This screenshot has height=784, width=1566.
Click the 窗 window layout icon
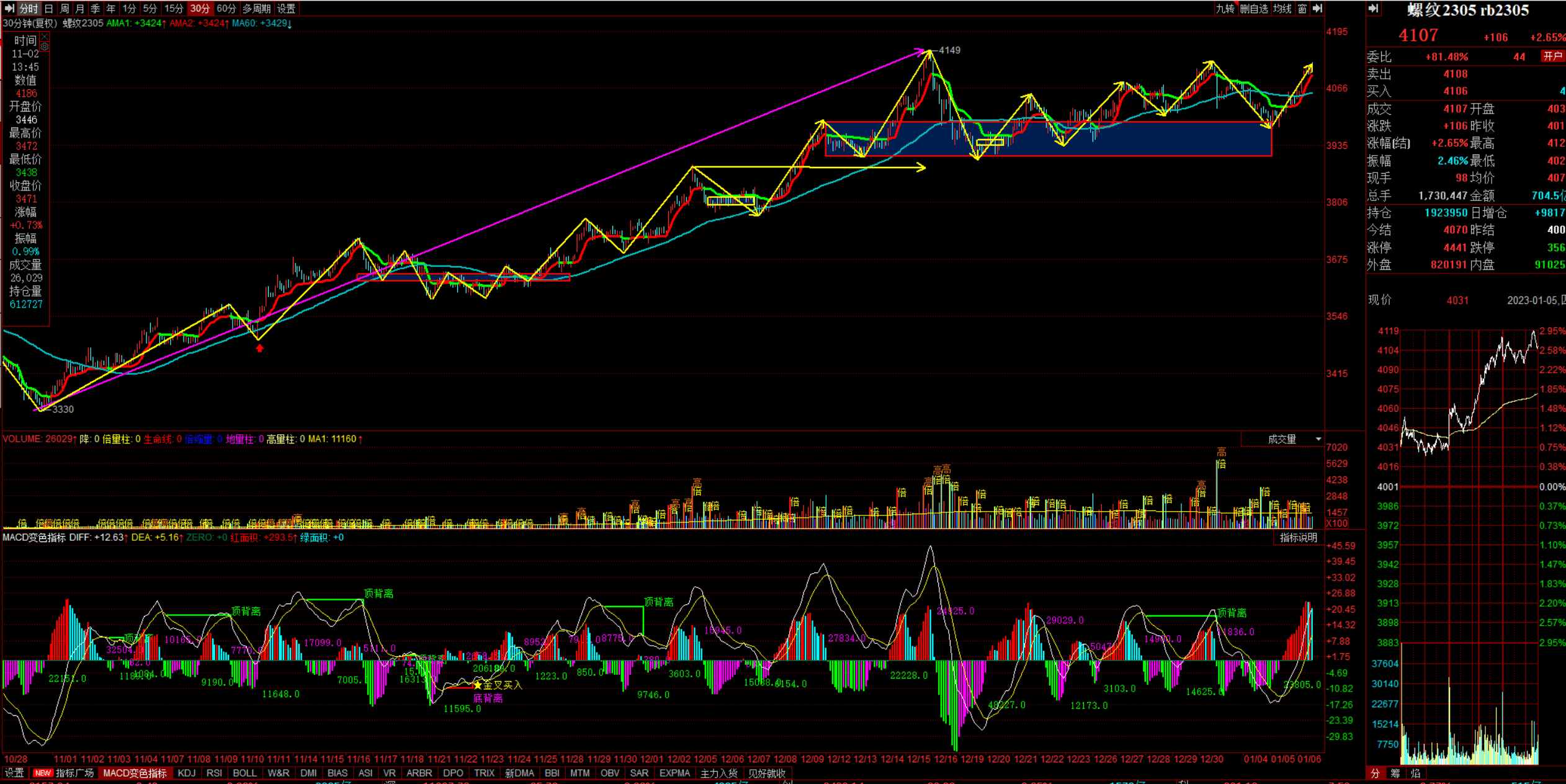click(1302, 9)
